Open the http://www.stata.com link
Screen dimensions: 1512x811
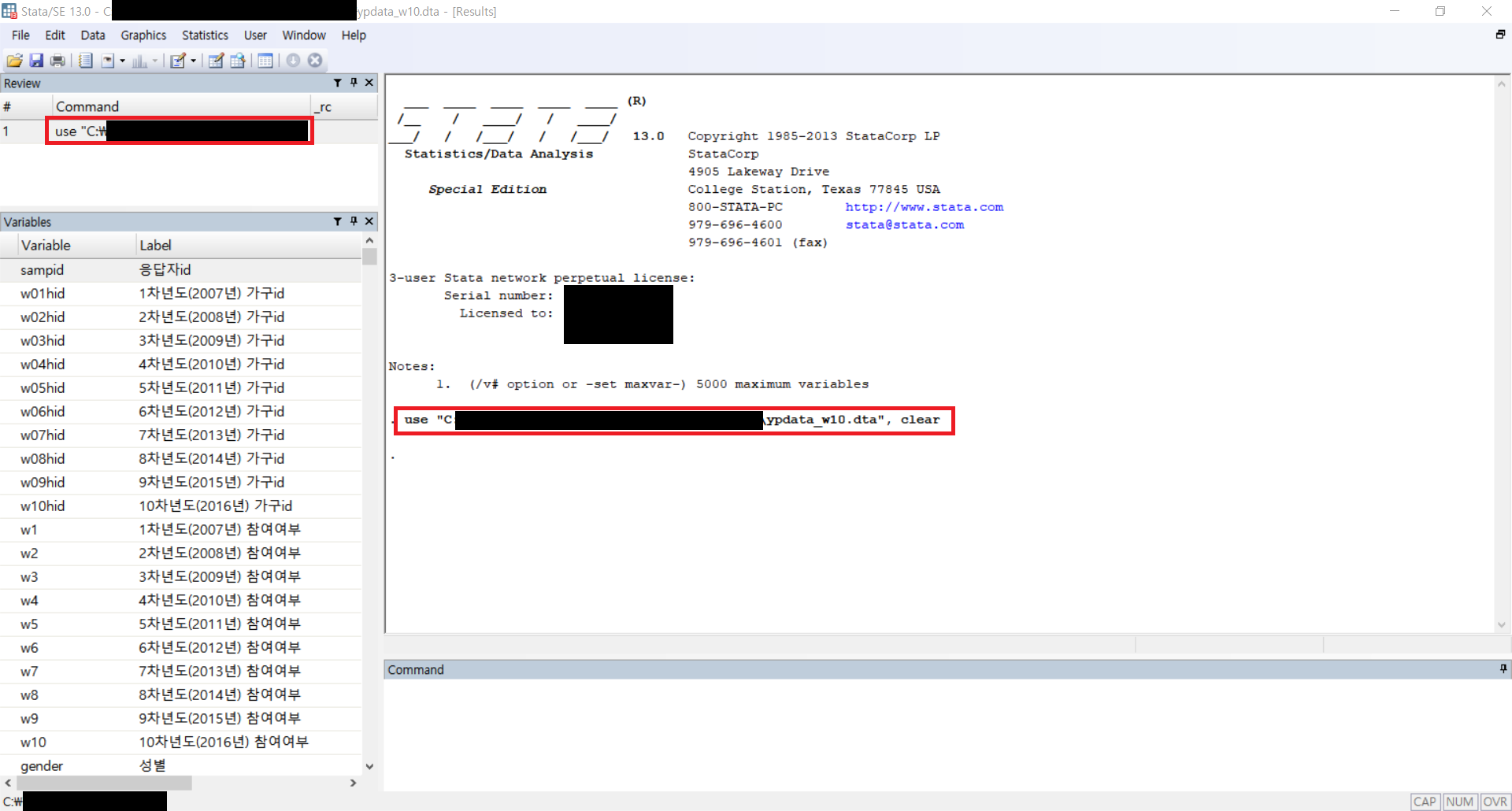click(x=925, y=207)
